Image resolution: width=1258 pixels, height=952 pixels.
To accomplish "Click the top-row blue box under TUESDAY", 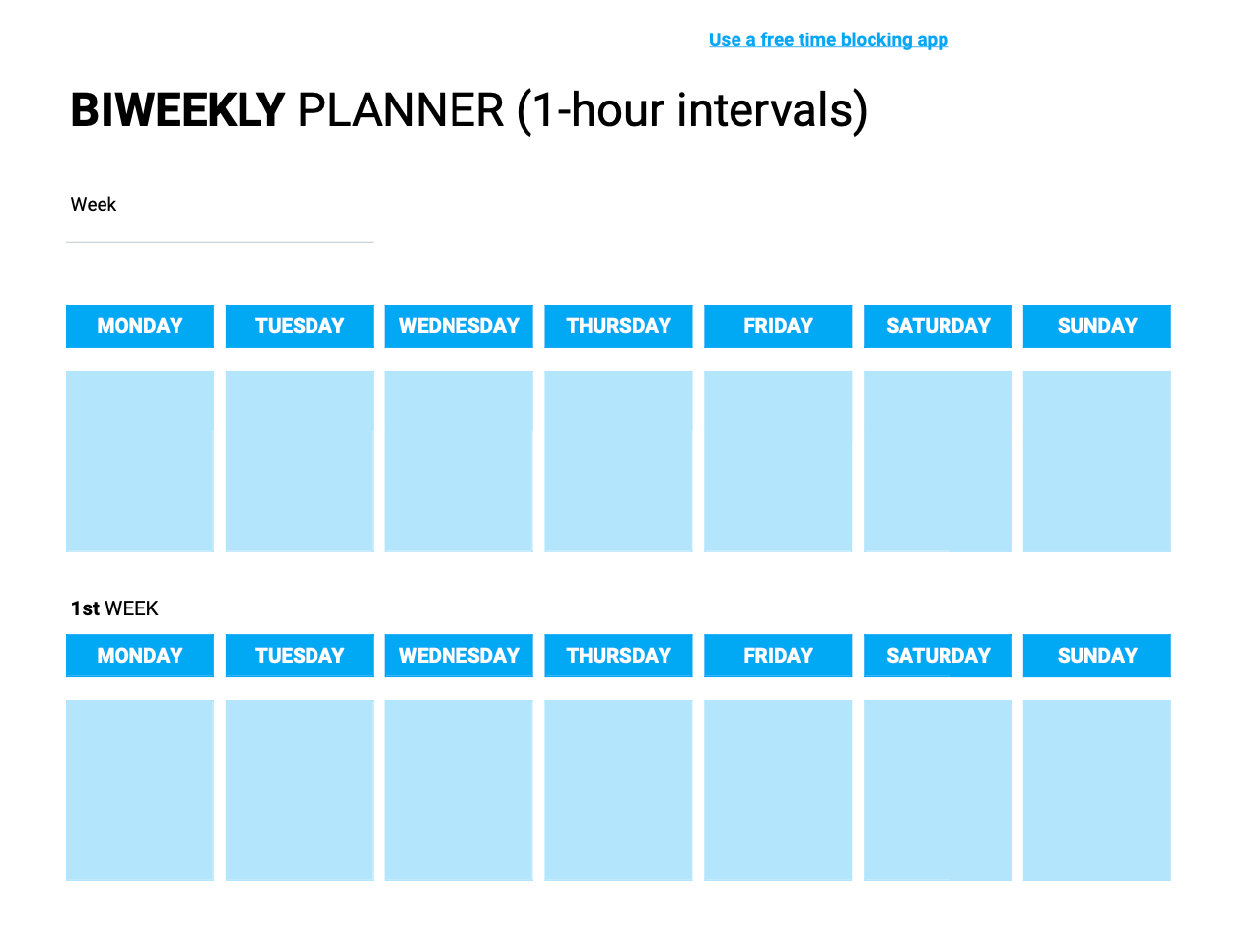I will [300, 460].
